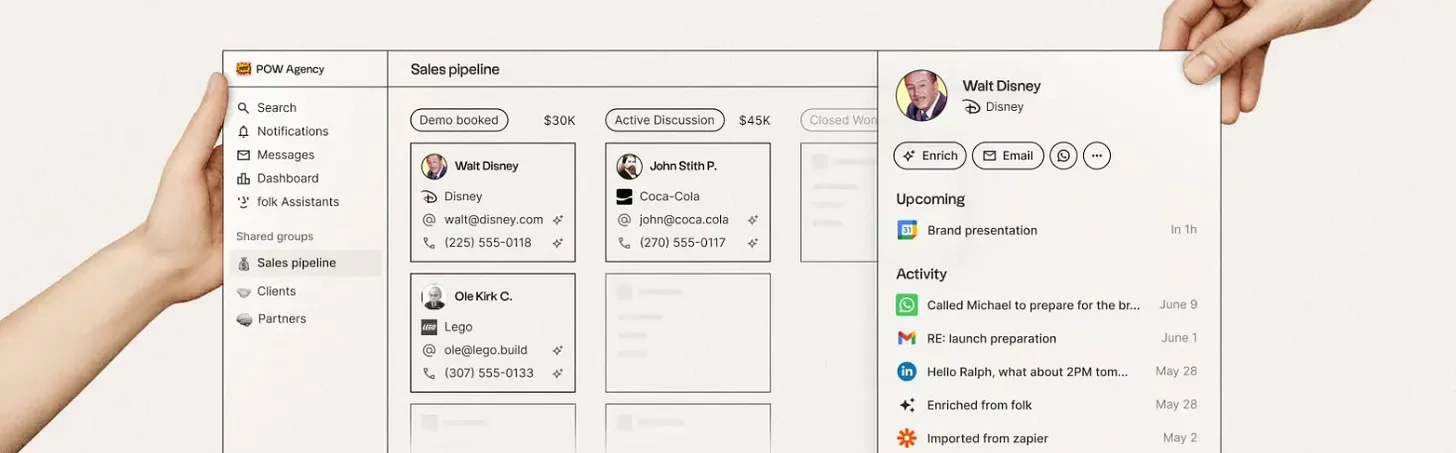Screen dimensions: 1456x453
Task: Open Ole Kirk C. avatar
Action: (x=434, y=296)
